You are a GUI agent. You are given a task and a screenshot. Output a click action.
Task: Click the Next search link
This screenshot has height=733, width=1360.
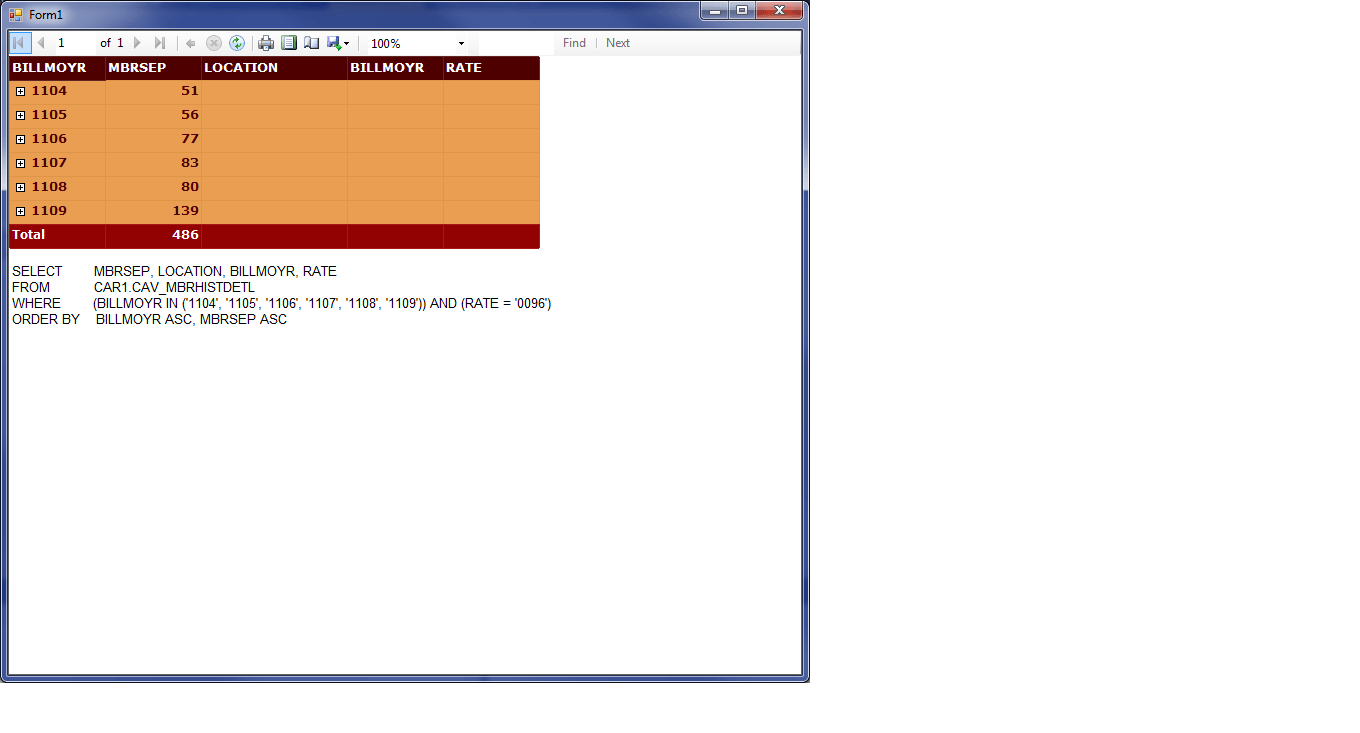tap(618, 43)
